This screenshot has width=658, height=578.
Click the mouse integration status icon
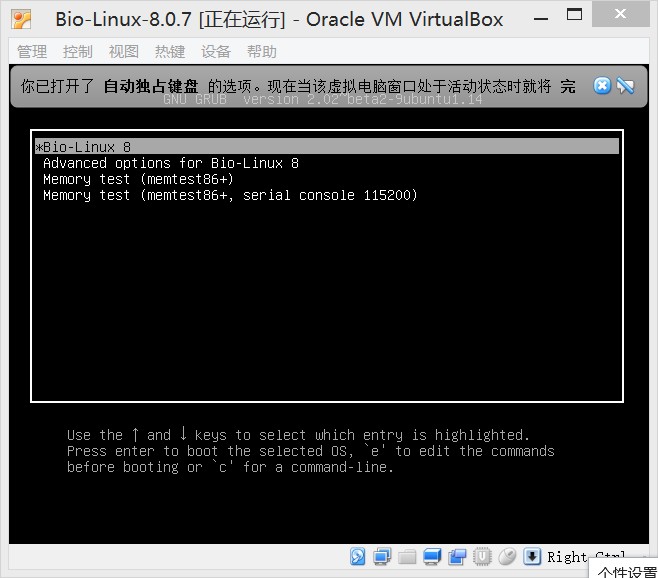[507, 557]
